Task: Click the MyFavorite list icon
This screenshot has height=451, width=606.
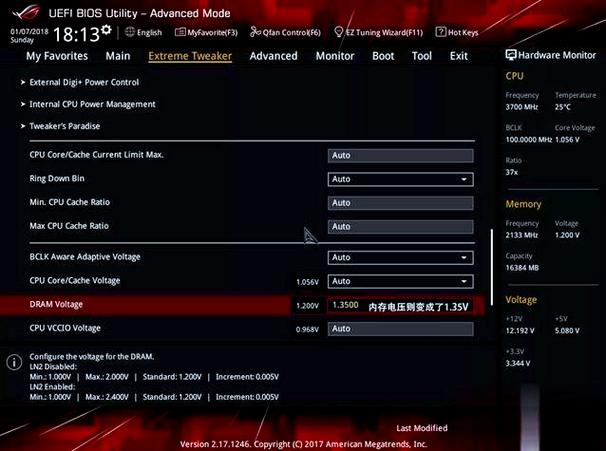Action: point(180,32)
